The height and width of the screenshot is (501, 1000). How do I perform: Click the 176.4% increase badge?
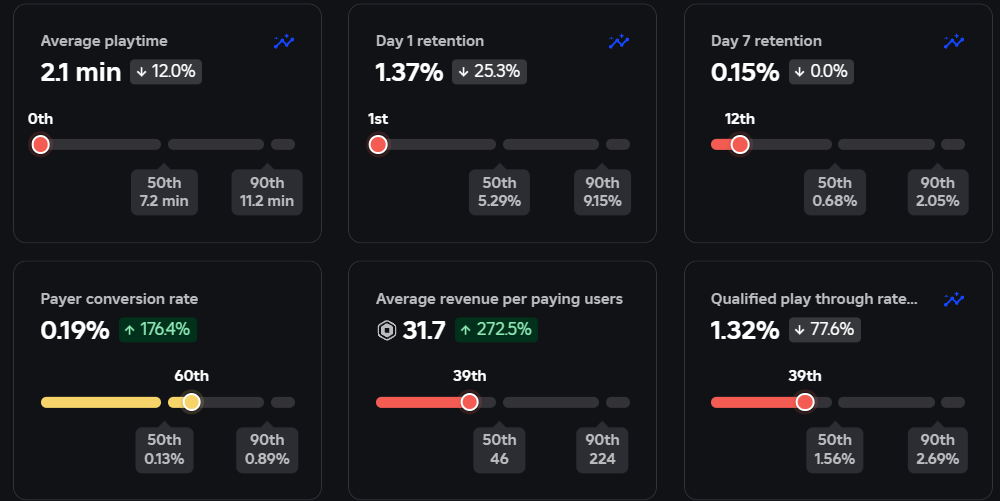coord(157,330)
